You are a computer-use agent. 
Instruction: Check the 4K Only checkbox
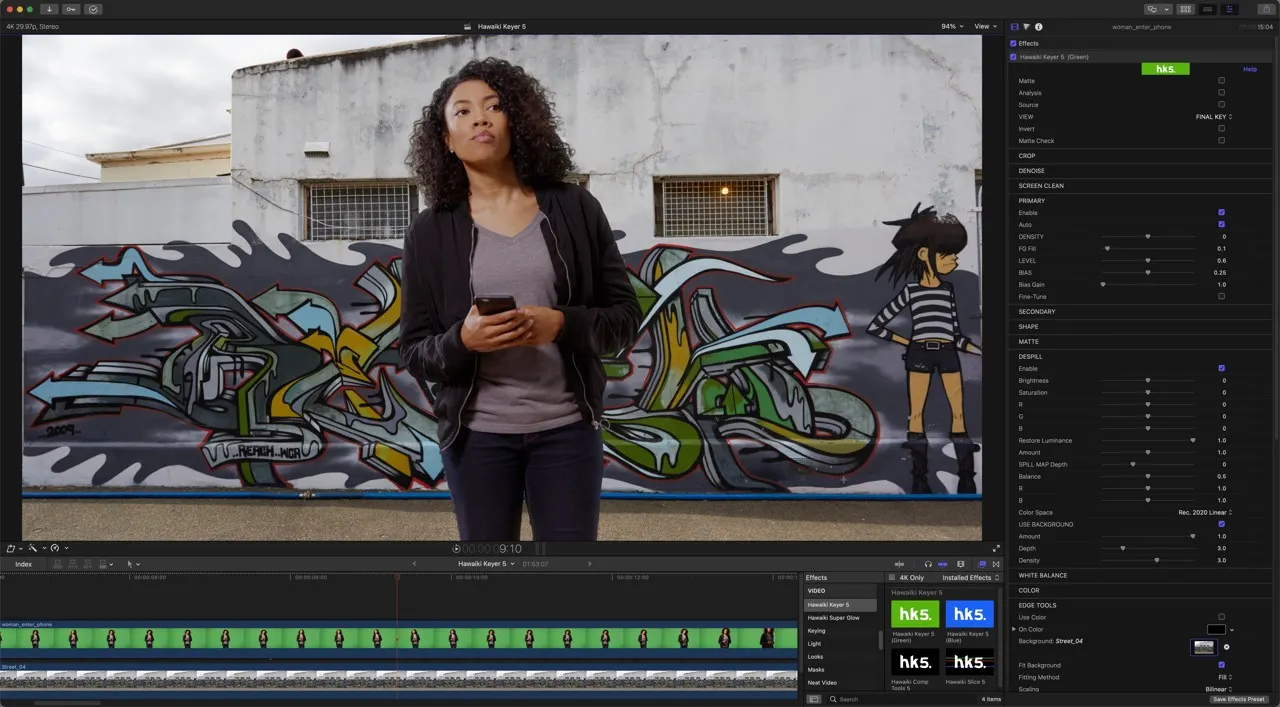click(892, 578)
